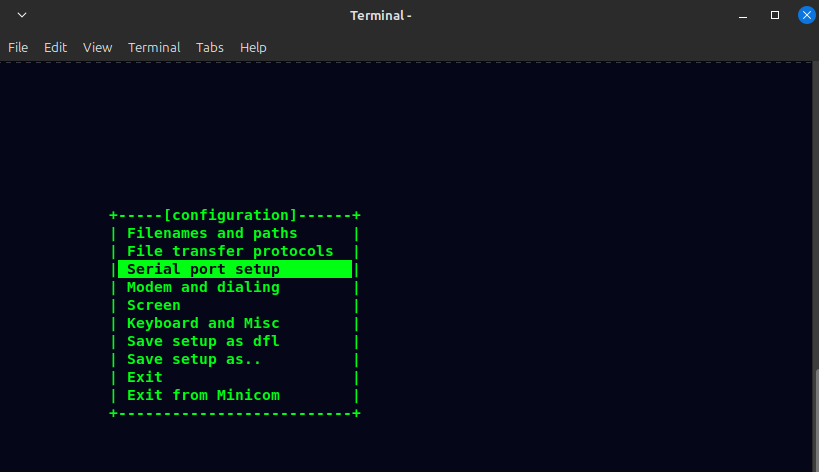Image resolution: width=819 pixels, height=472 pixels.
Task: Close the Terminal window
Action: point(805,15)
